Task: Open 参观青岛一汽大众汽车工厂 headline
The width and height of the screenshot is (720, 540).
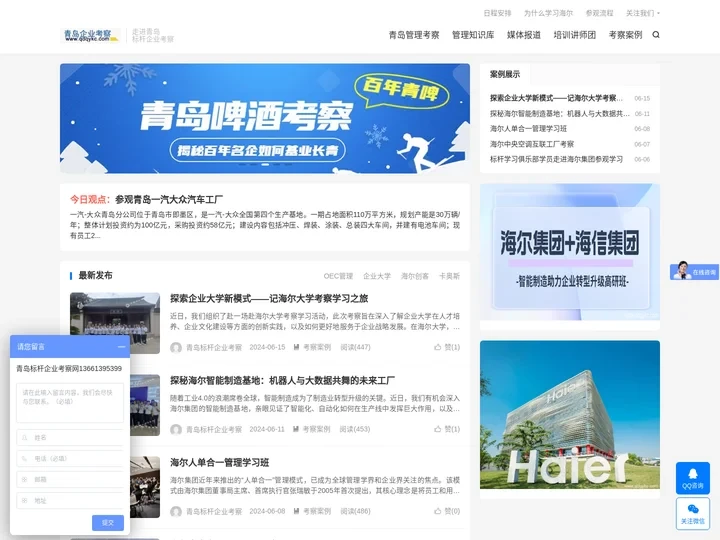Action: 169,200
